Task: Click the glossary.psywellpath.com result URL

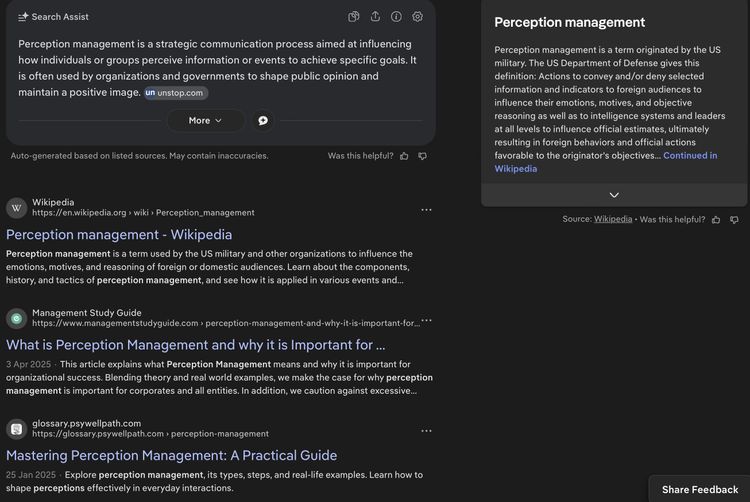Action: (x=150, y=434)
